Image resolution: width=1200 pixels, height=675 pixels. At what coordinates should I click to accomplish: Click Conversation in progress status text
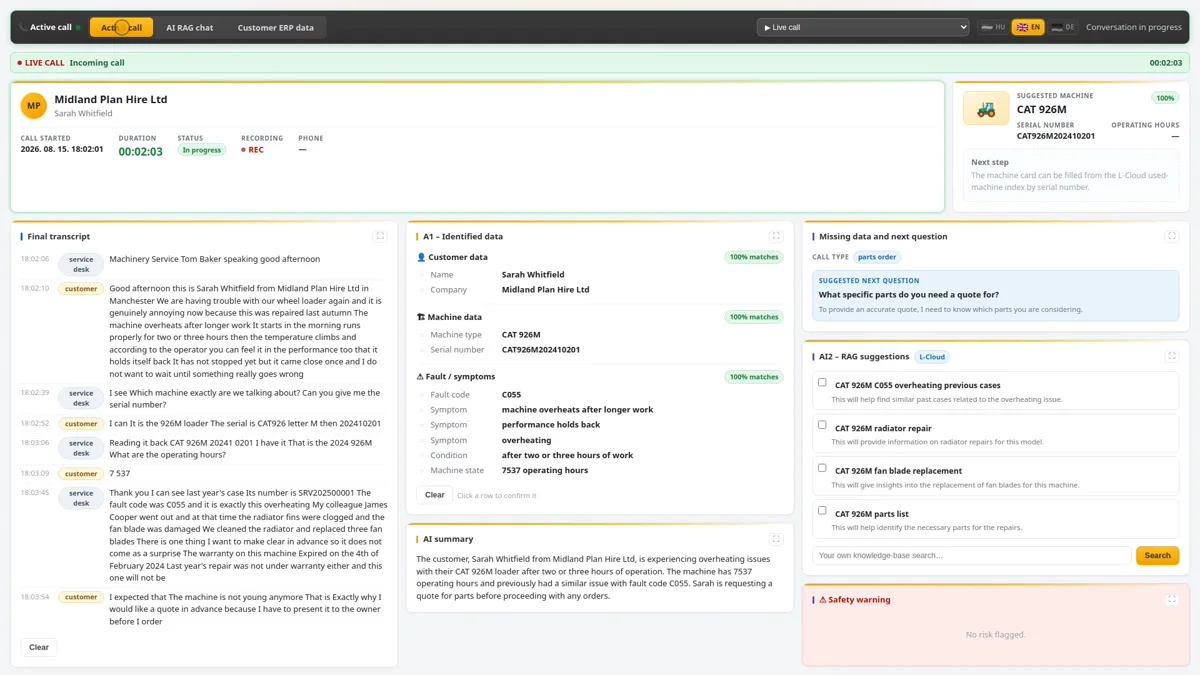pos(1134,27)
